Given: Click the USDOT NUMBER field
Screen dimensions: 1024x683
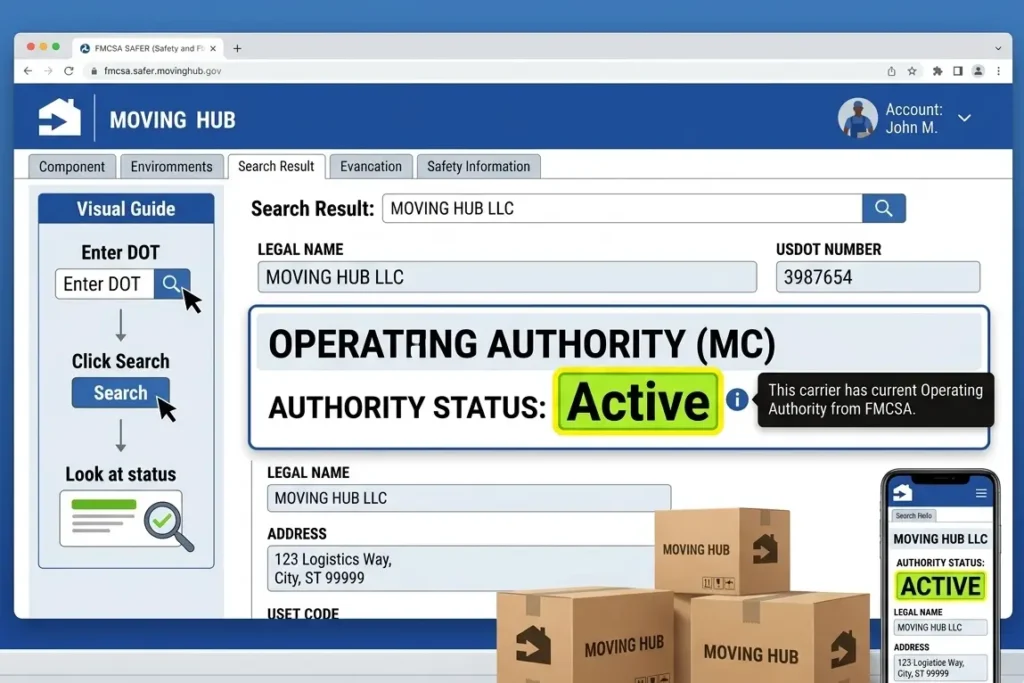Looking at the screenshot, I should [x=878, y=277].
